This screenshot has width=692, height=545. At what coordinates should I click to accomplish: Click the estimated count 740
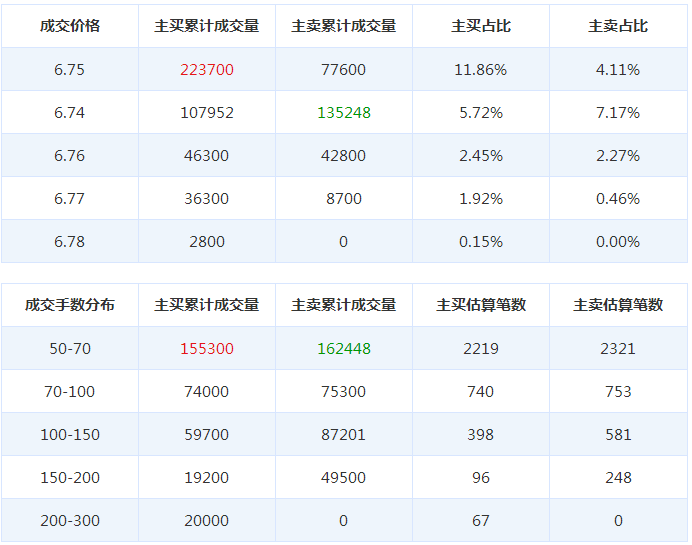coord(481,391)
